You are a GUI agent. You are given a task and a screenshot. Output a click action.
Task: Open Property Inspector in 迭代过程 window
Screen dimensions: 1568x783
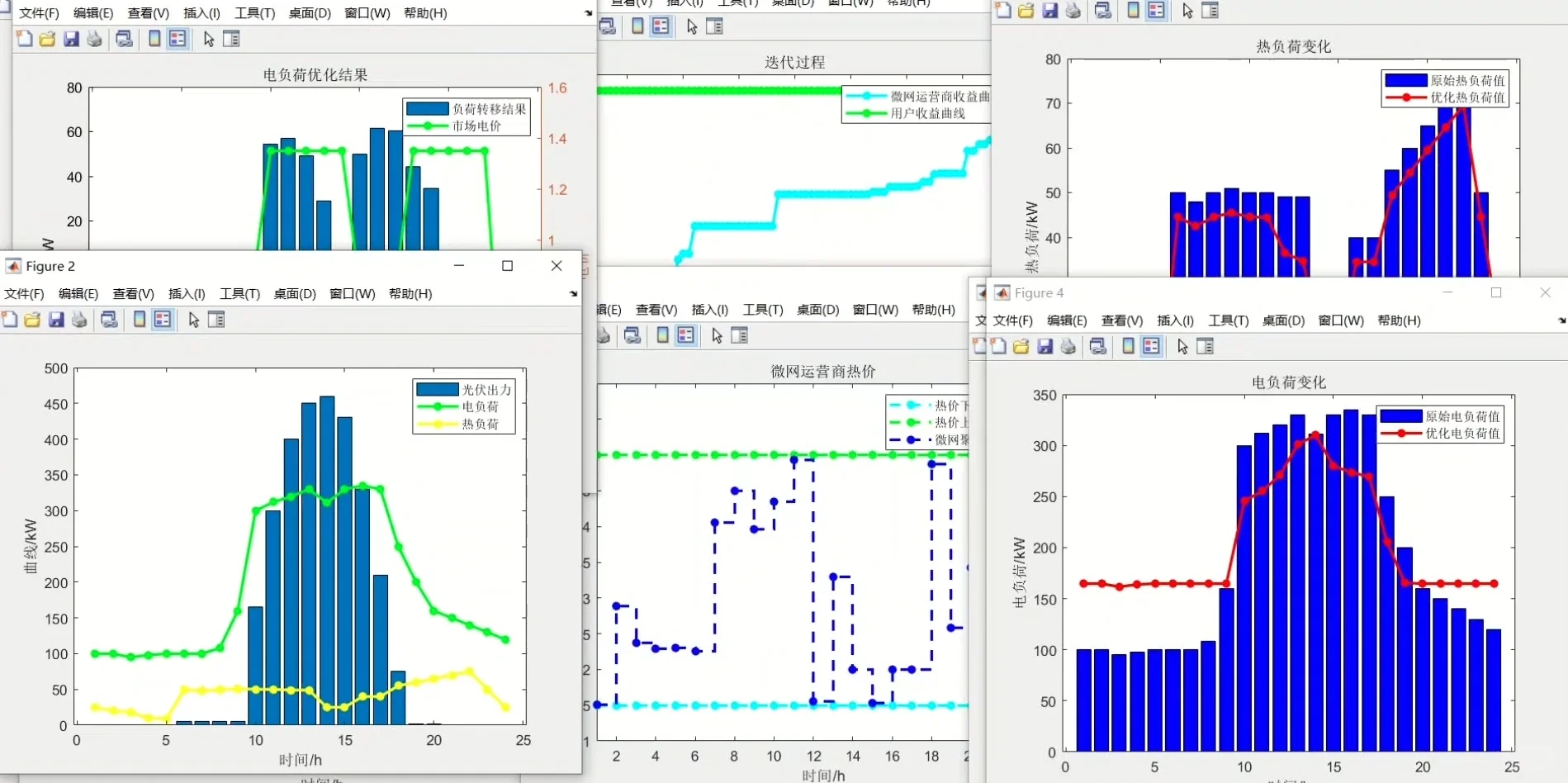click(715, 26)
